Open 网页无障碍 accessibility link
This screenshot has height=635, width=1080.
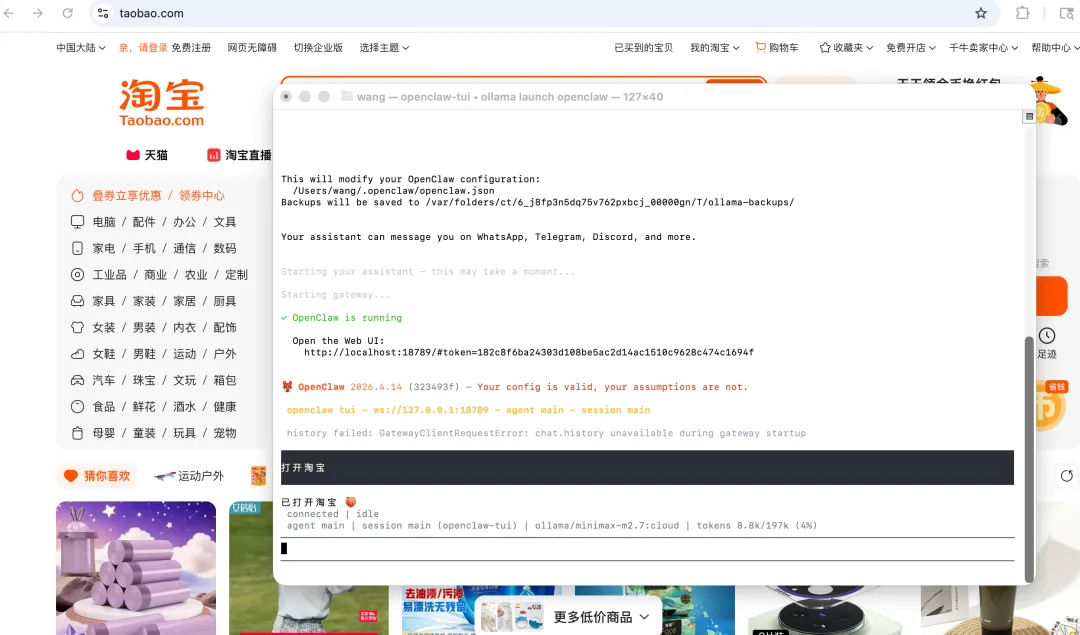click(x=252, y=48)
